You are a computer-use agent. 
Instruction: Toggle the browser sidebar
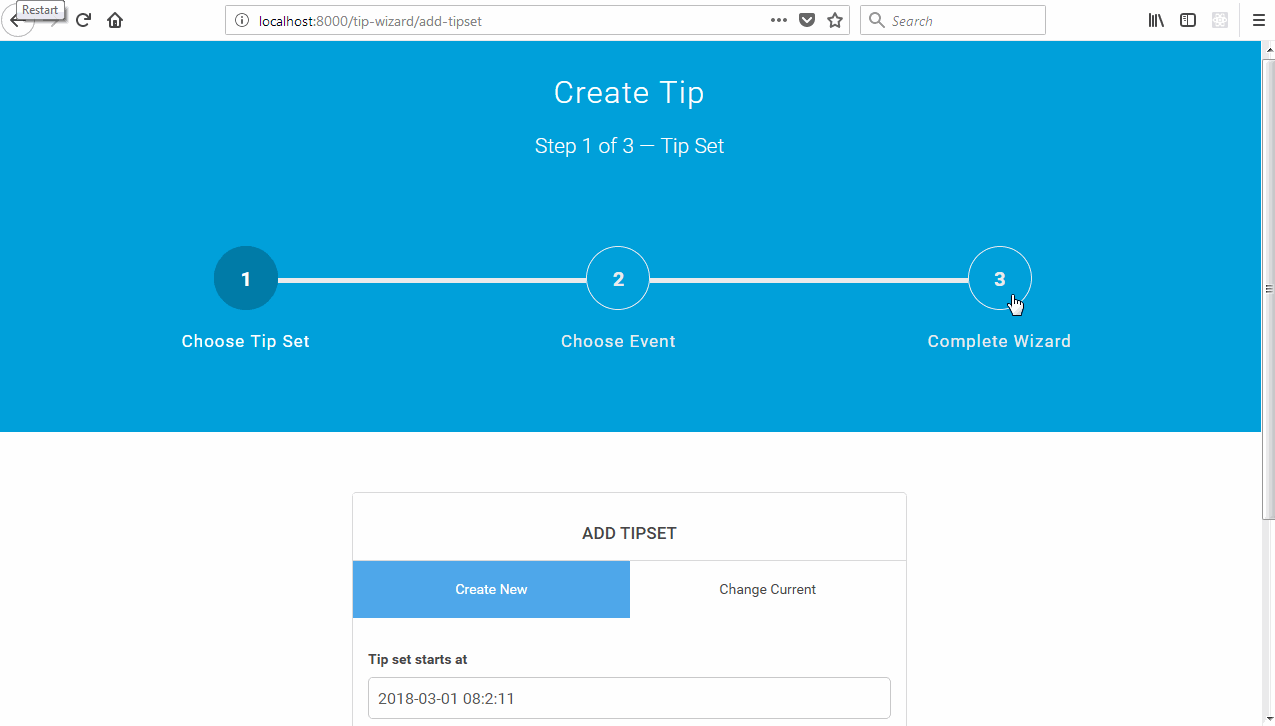(x=1187, y=19)
